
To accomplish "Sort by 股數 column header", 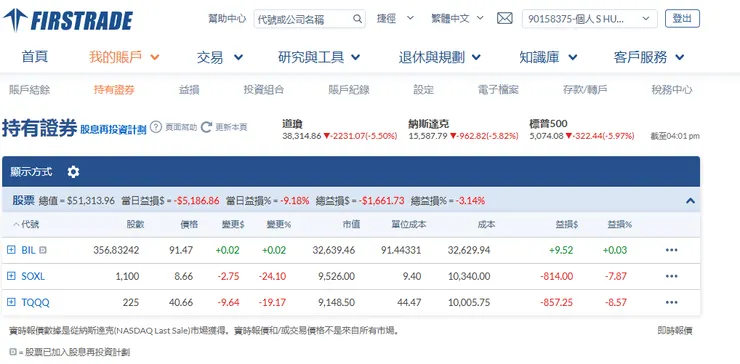I will [135, 224].
